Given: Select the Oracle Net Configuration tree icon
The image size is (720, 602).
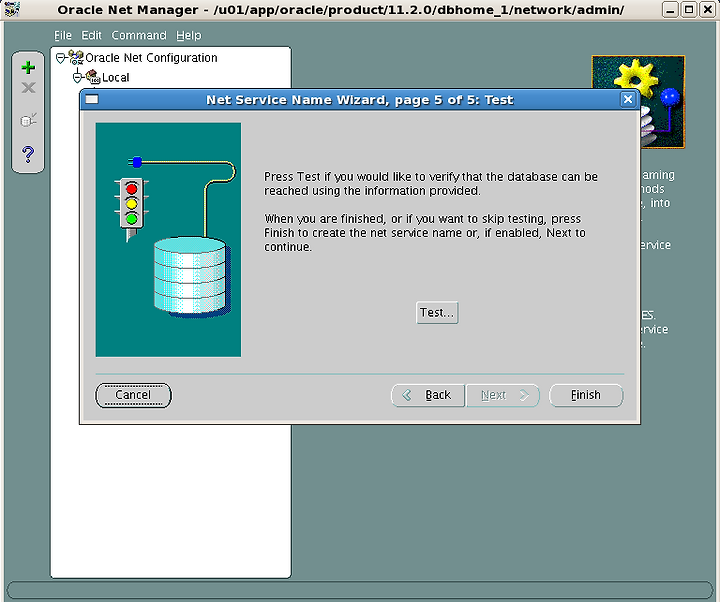Looking at the screenshot, I should point(76,57).
